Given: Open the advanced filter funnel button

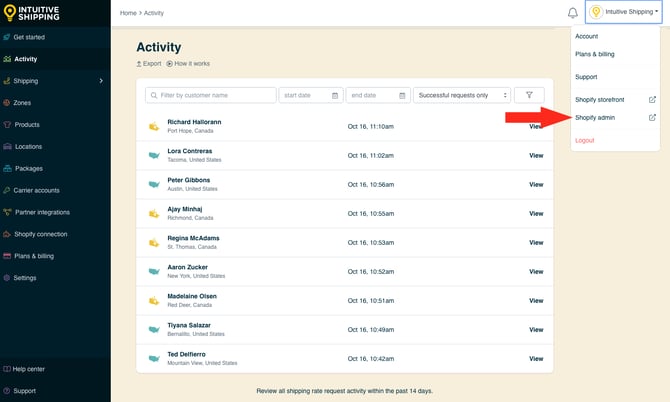Looking at the screenshot, I should click(529, 95).
